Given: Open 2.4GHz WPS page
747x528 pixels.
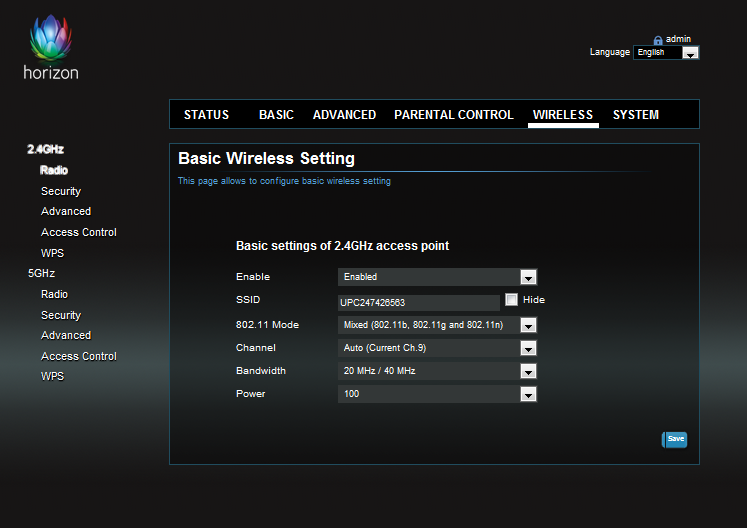Looking at the screenshot, I should pos(52,253).
